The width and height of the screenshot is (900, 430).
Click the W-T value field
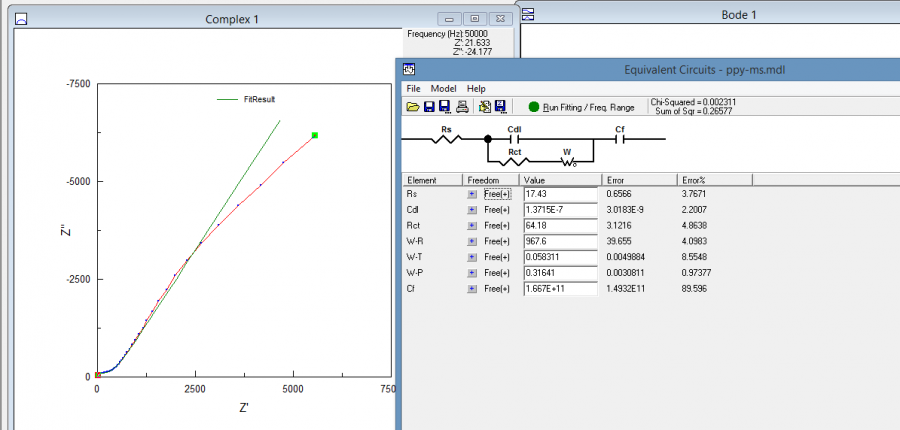[560, 257]
